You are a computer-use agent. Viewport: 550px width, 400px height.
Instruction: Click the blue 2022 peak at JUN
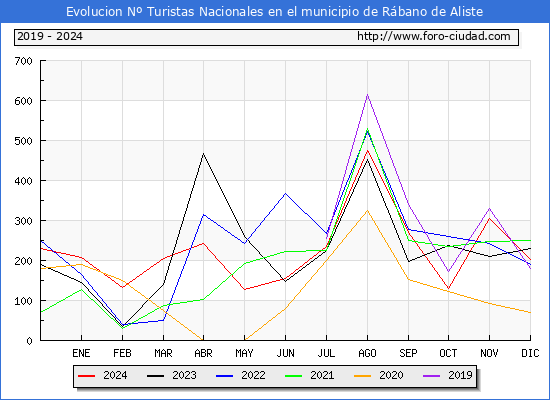coord(286,194)
